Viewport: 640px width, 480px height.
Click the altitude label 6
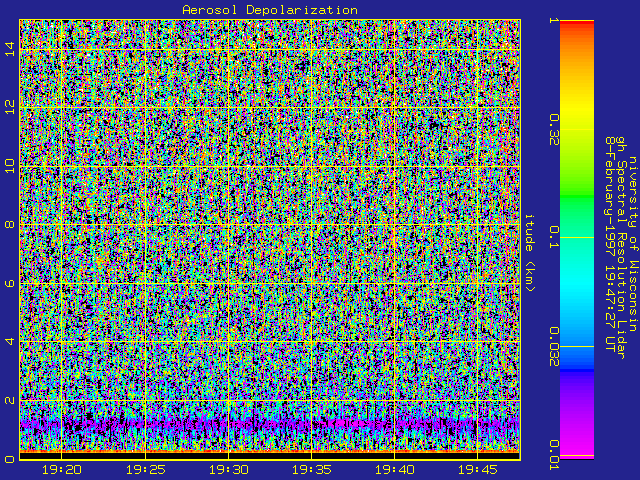point(10,283)
